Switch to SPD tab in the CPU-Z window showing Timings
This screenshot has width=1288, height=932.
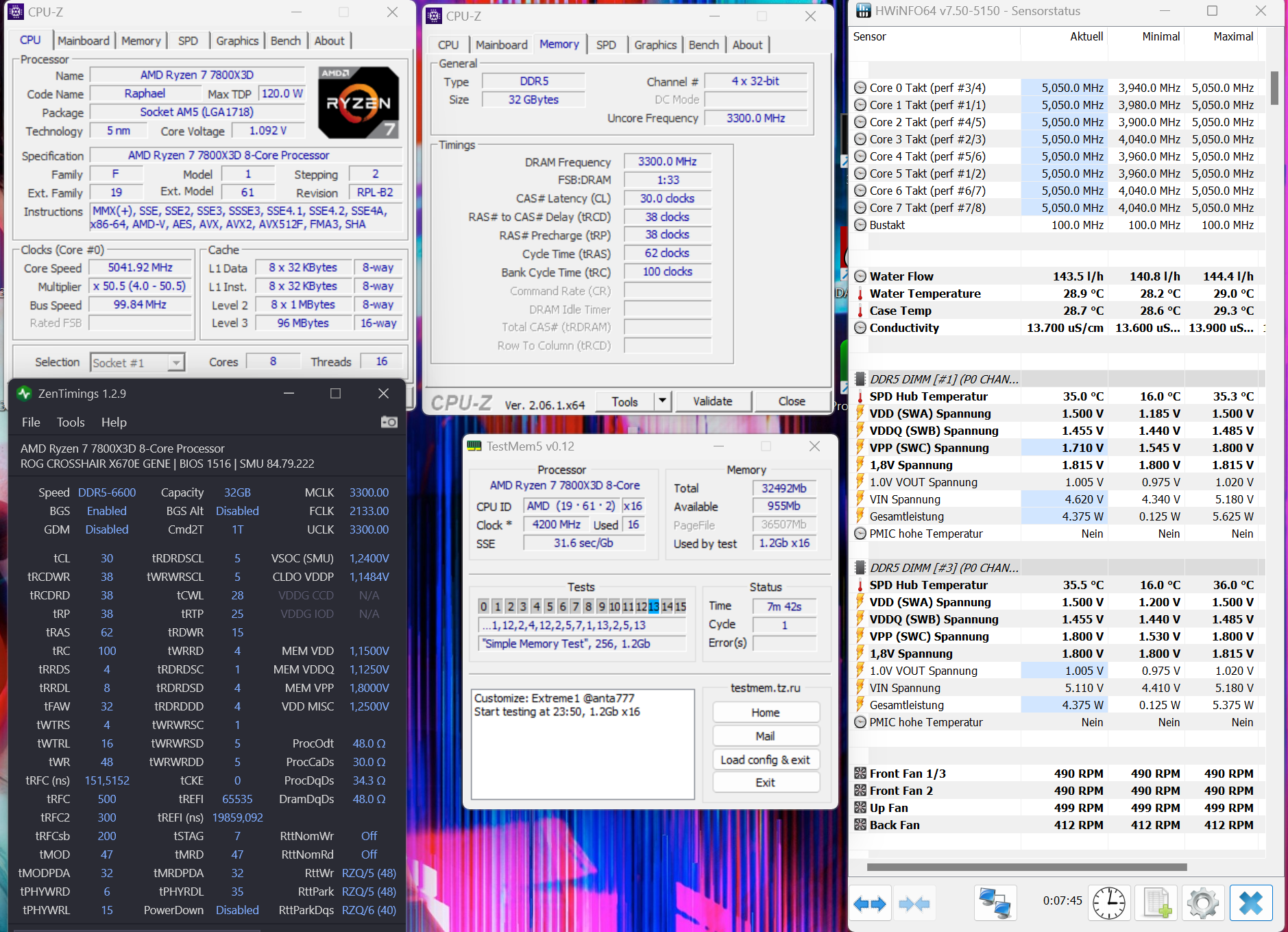coord(606,45)
